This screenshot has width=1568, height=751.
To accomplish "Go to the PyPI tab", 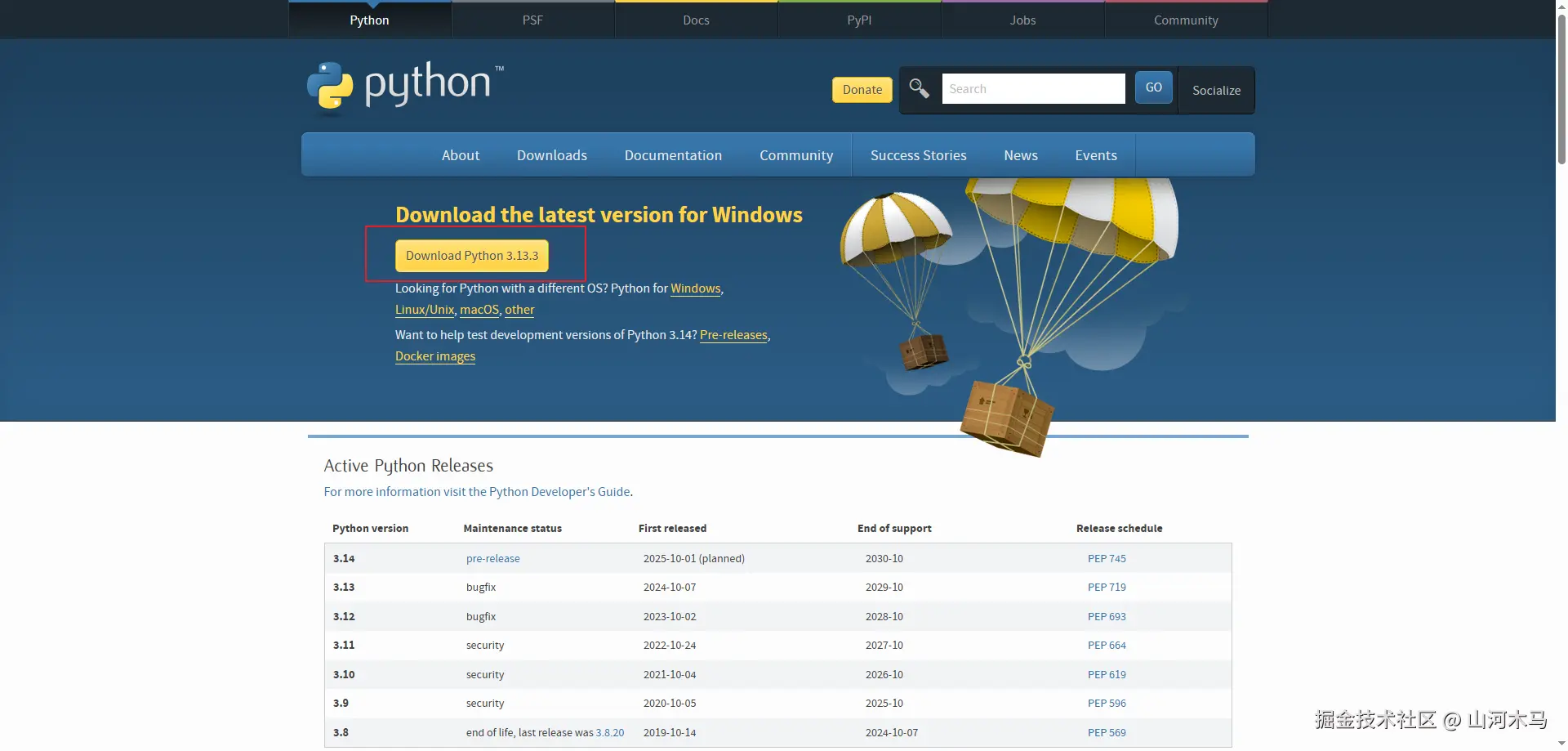I will [859, 20].
